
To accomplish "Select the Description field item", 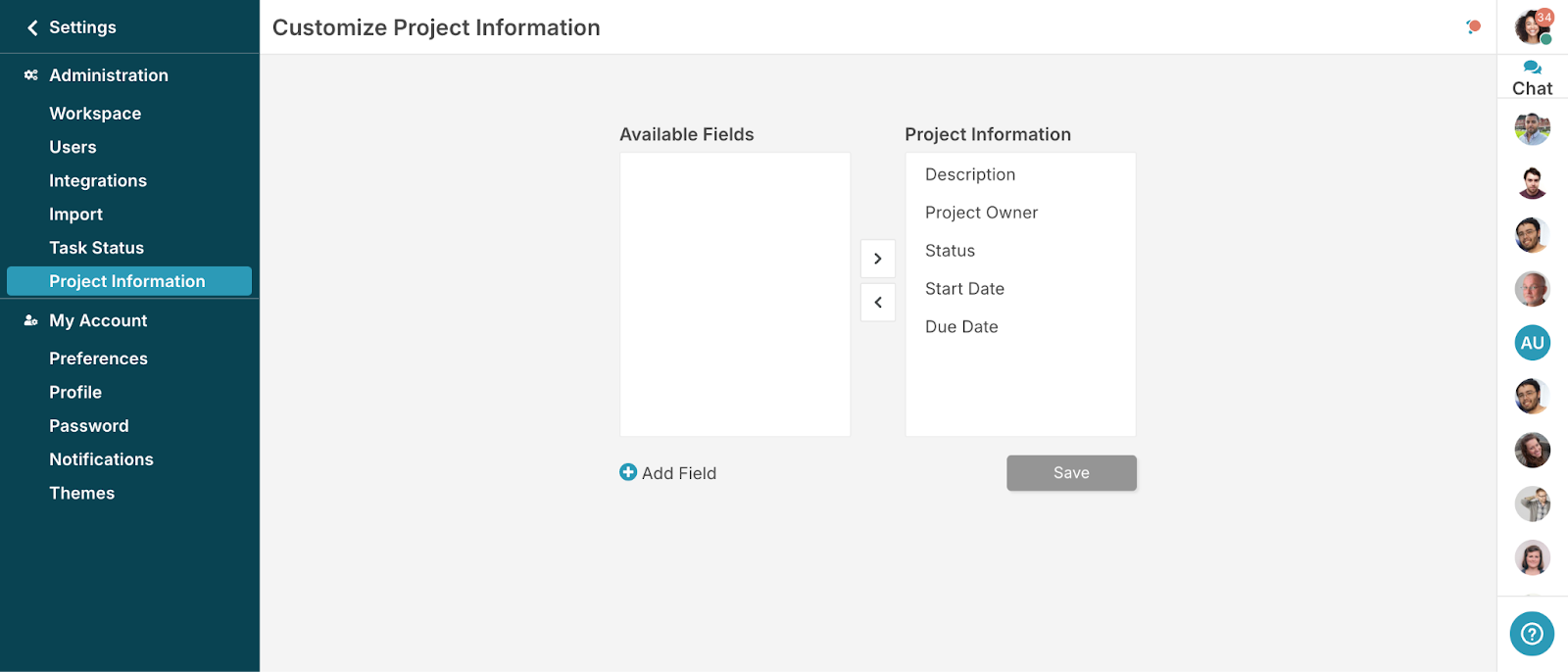I will pos(970,174).
